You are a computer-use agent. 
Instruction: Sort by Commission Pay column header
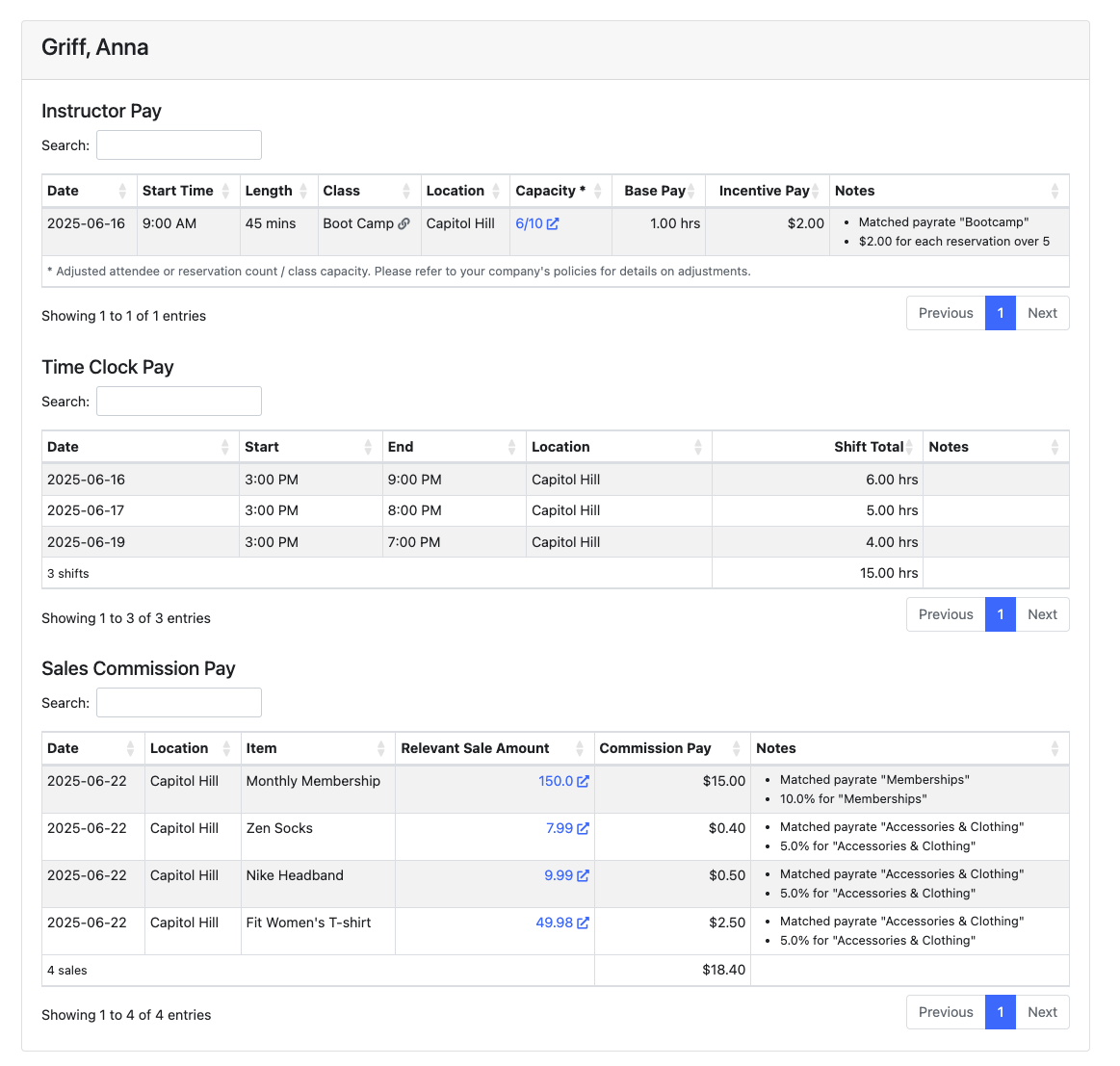tap(672, 749)
